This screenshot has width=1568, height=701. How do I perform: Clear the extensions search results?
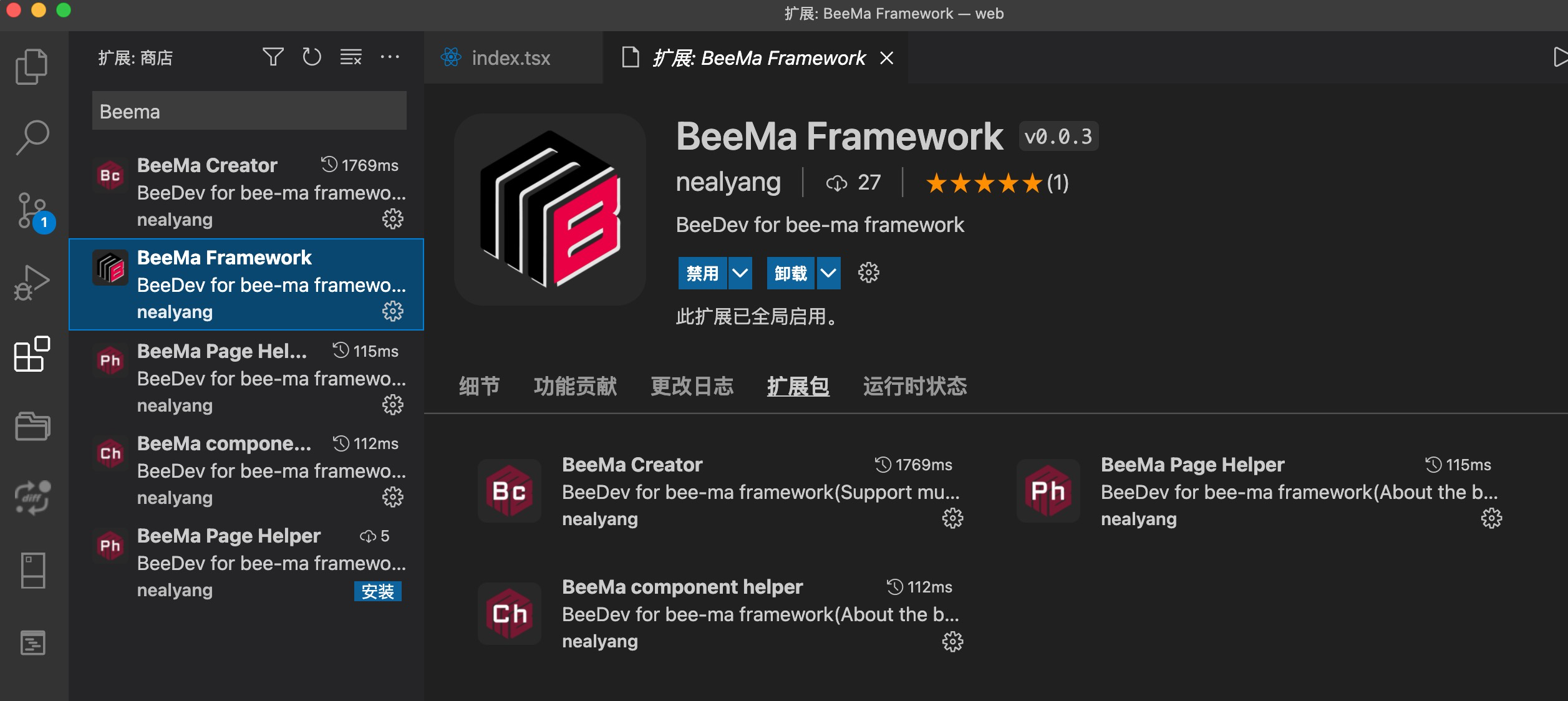351,57
